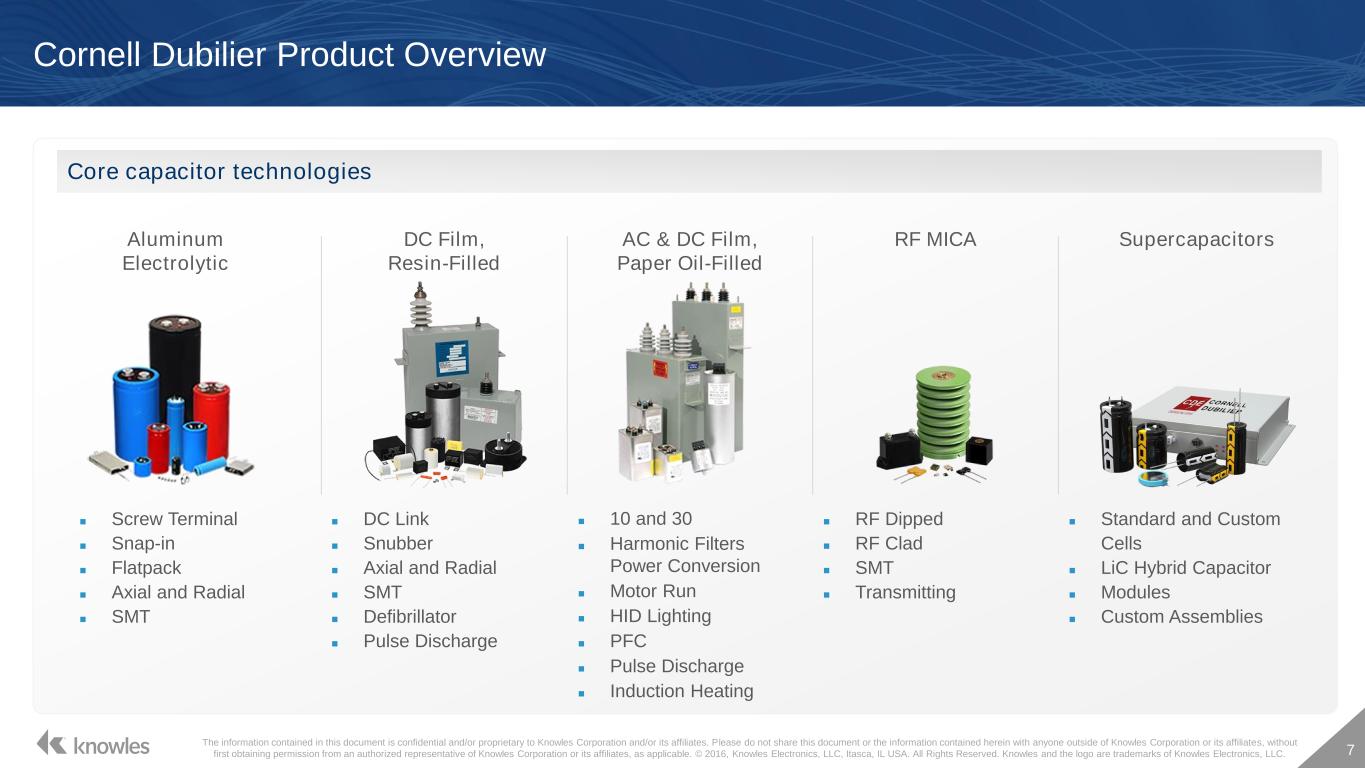Click the "DC Film, Resin-Filled" column heading
1365x768 pixels.
(444, 251)
